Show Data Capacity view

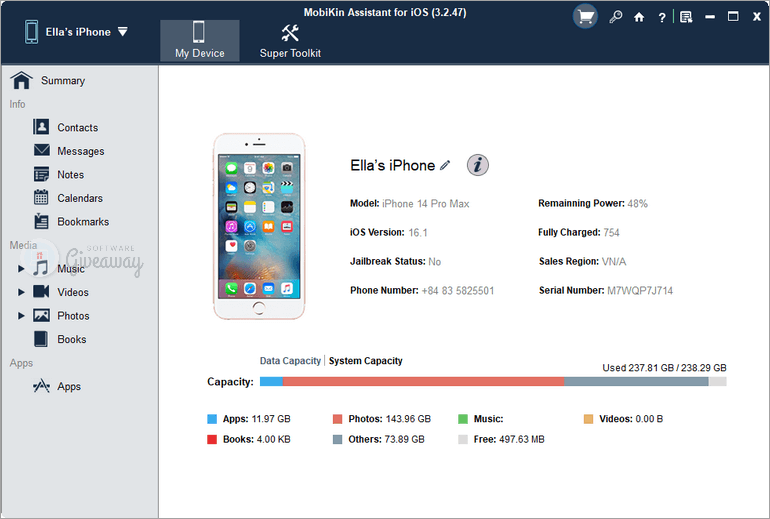(x=290, y=361)
